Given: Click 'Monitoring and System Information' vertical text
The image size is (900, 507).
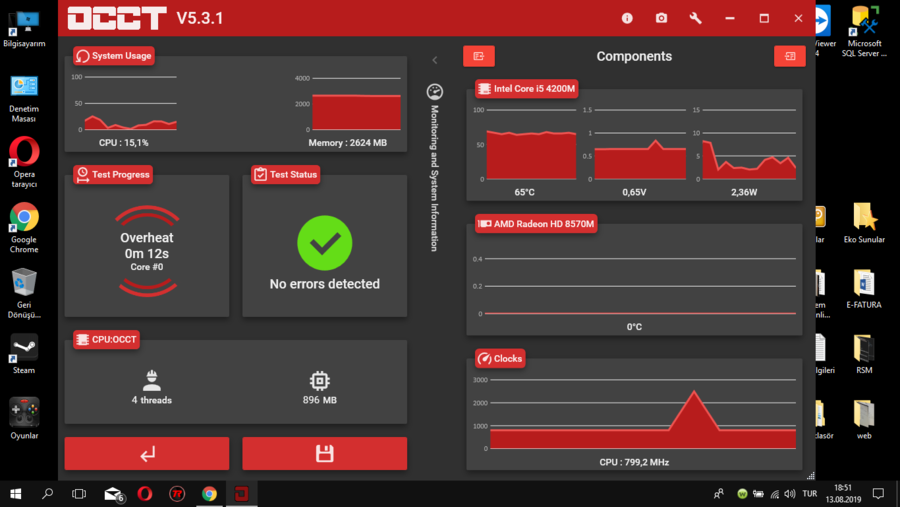Looking at the screenshot, I should (x=435, y=178).
